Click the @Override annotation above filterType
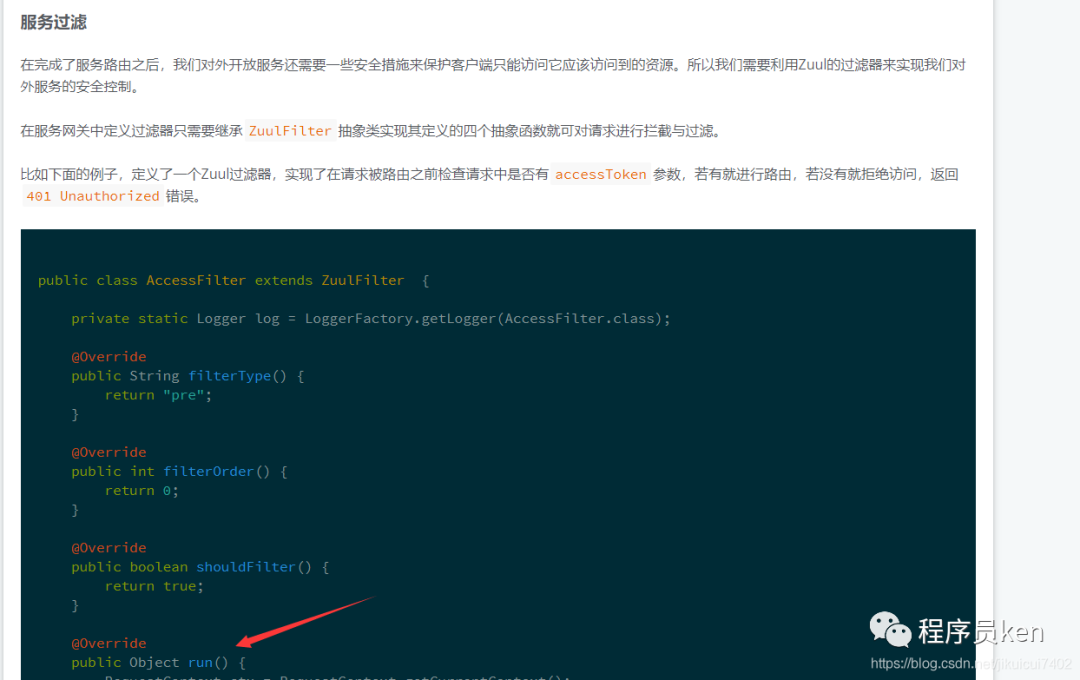The image size is (1080, 680). pos(109,357)
